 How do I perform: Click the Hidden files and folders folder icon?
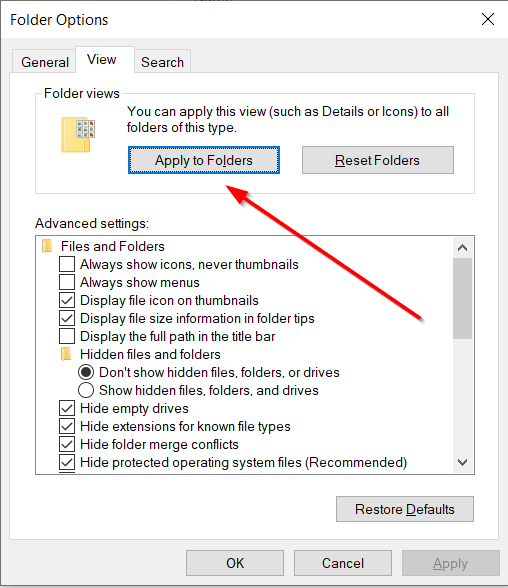point(66,354)
